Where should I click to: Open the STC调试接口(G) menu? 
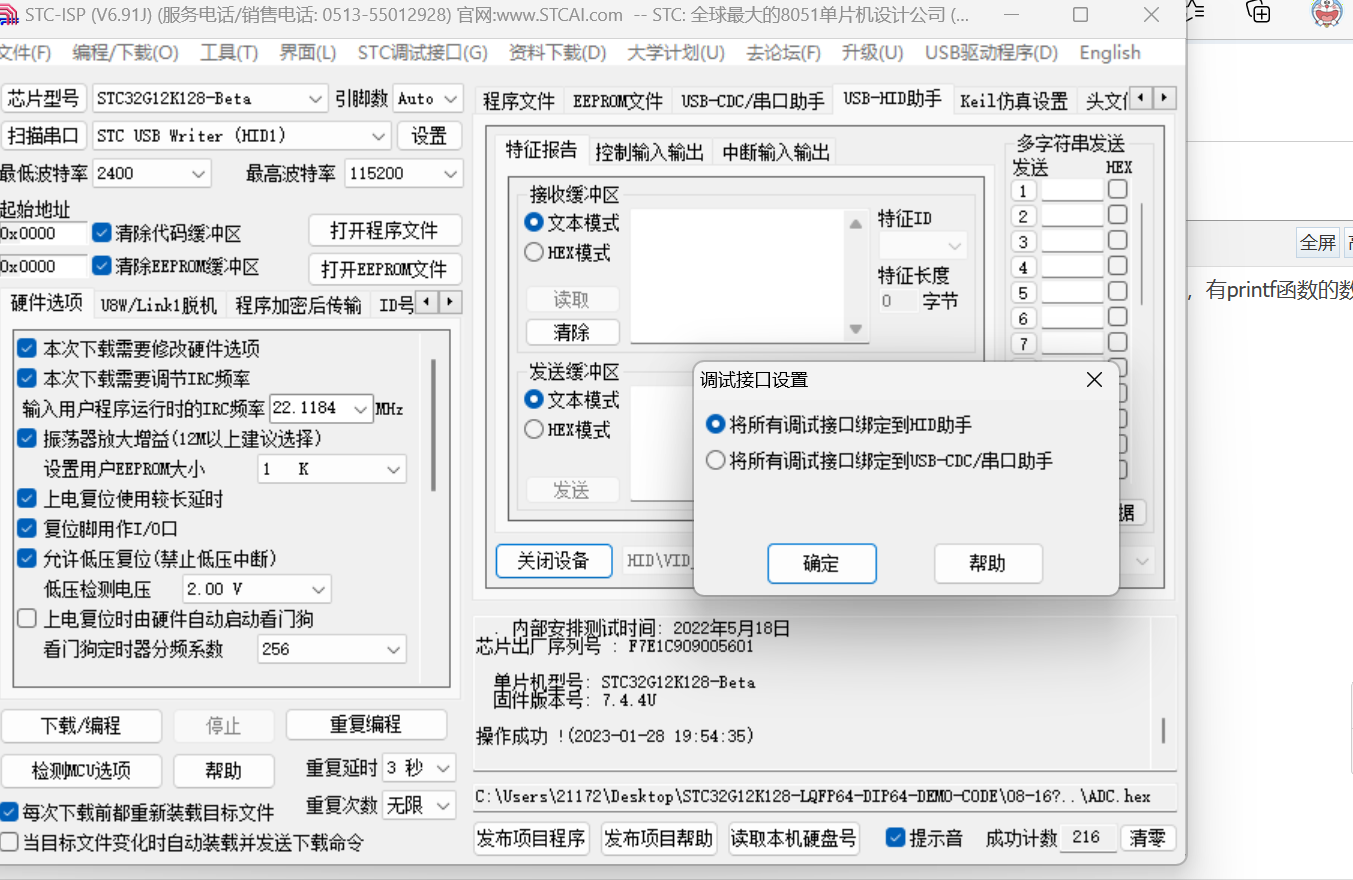tap(423, 53)
